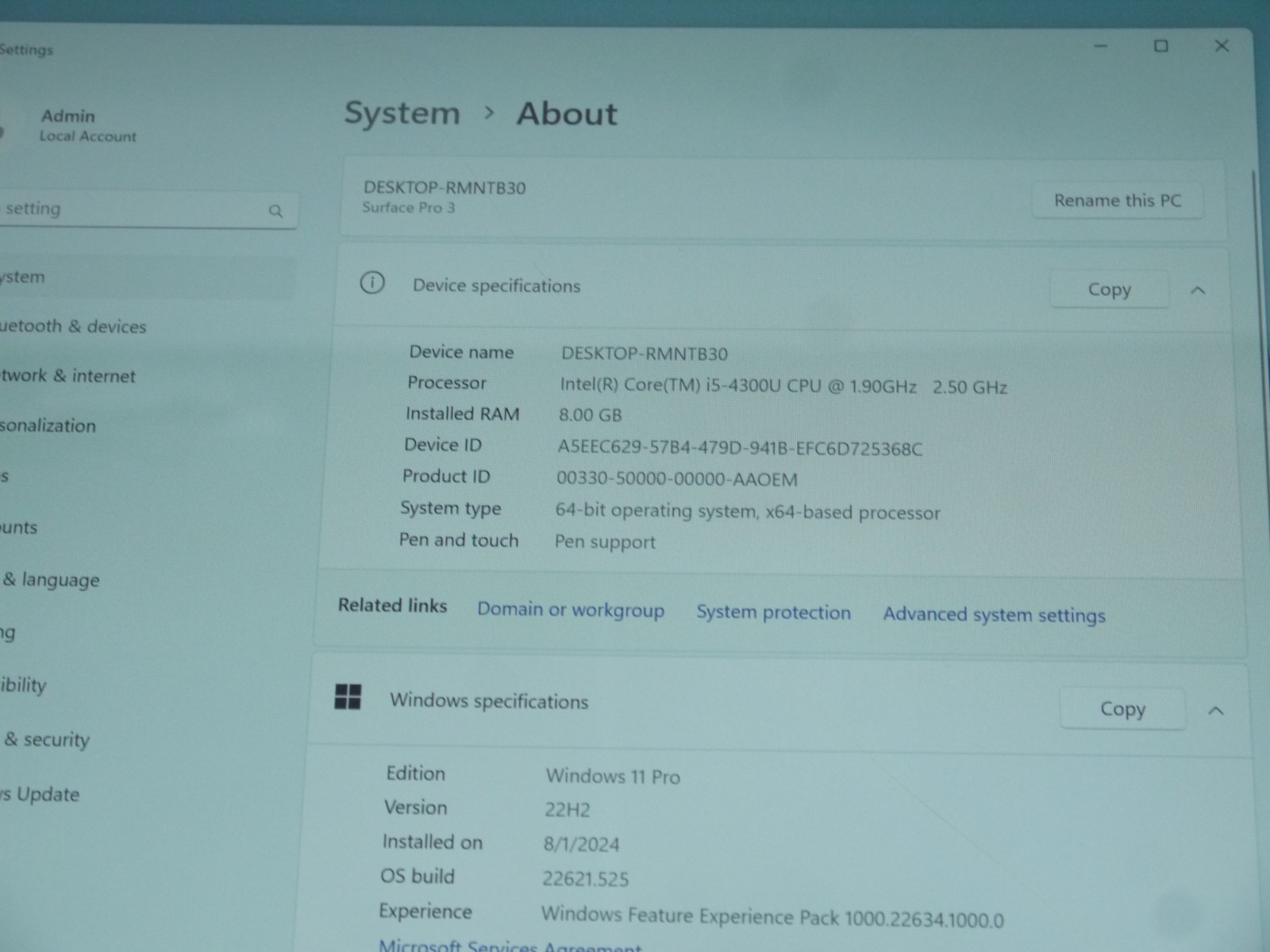The width and height of the screenshot is (1270, 952).
Task: Click the Find a setting search field
Action: point(147,209)
